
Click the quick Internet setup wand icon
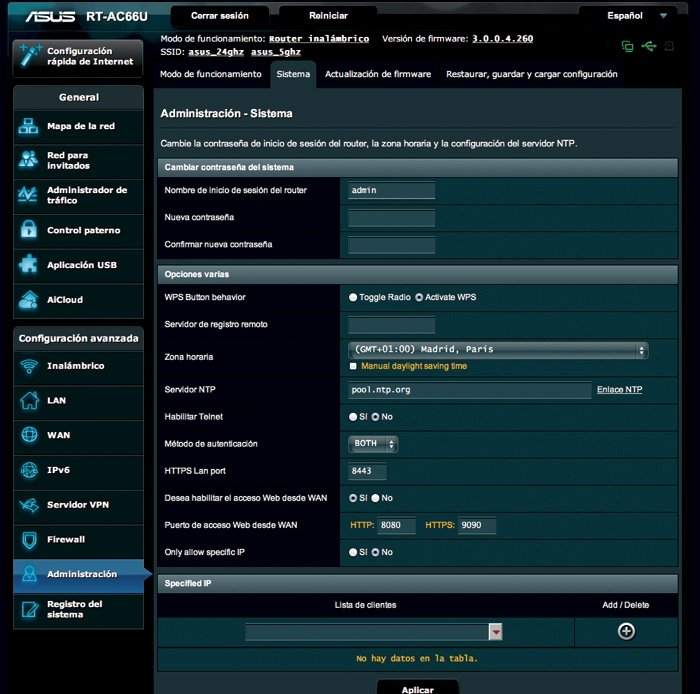pos(30,55)
